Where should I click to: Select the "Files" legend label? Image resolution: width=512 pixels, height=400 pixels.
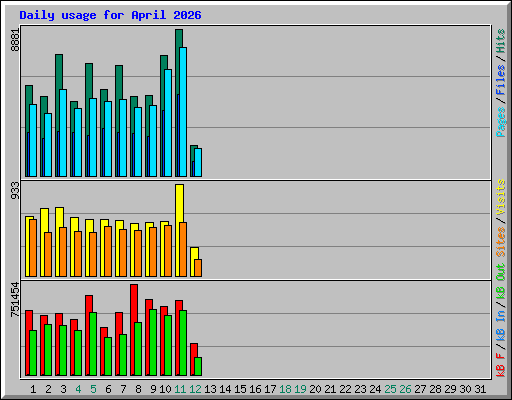tap(501, 80)
